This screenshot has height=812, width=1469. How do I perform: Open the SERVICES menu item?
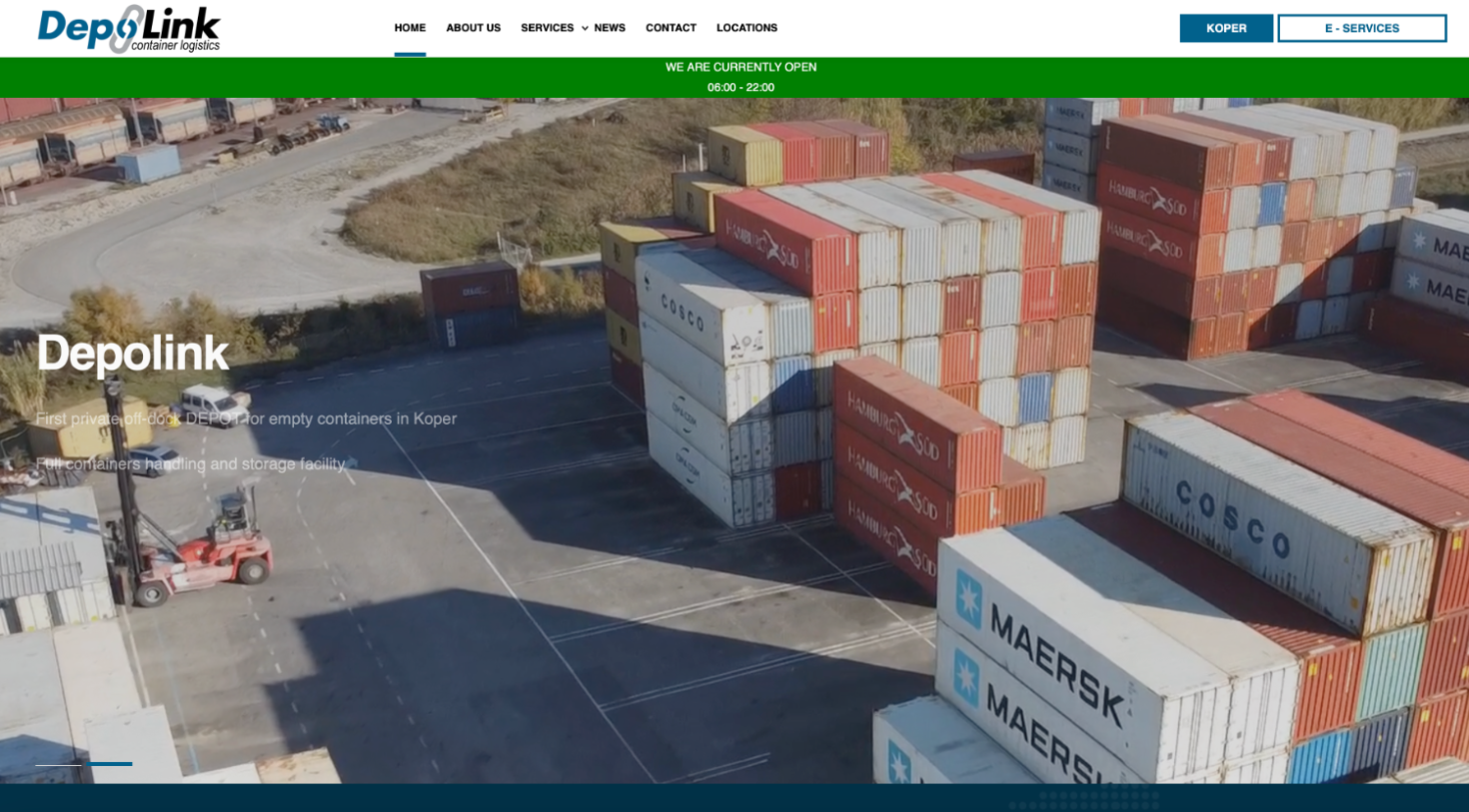(x=547, y=28)
